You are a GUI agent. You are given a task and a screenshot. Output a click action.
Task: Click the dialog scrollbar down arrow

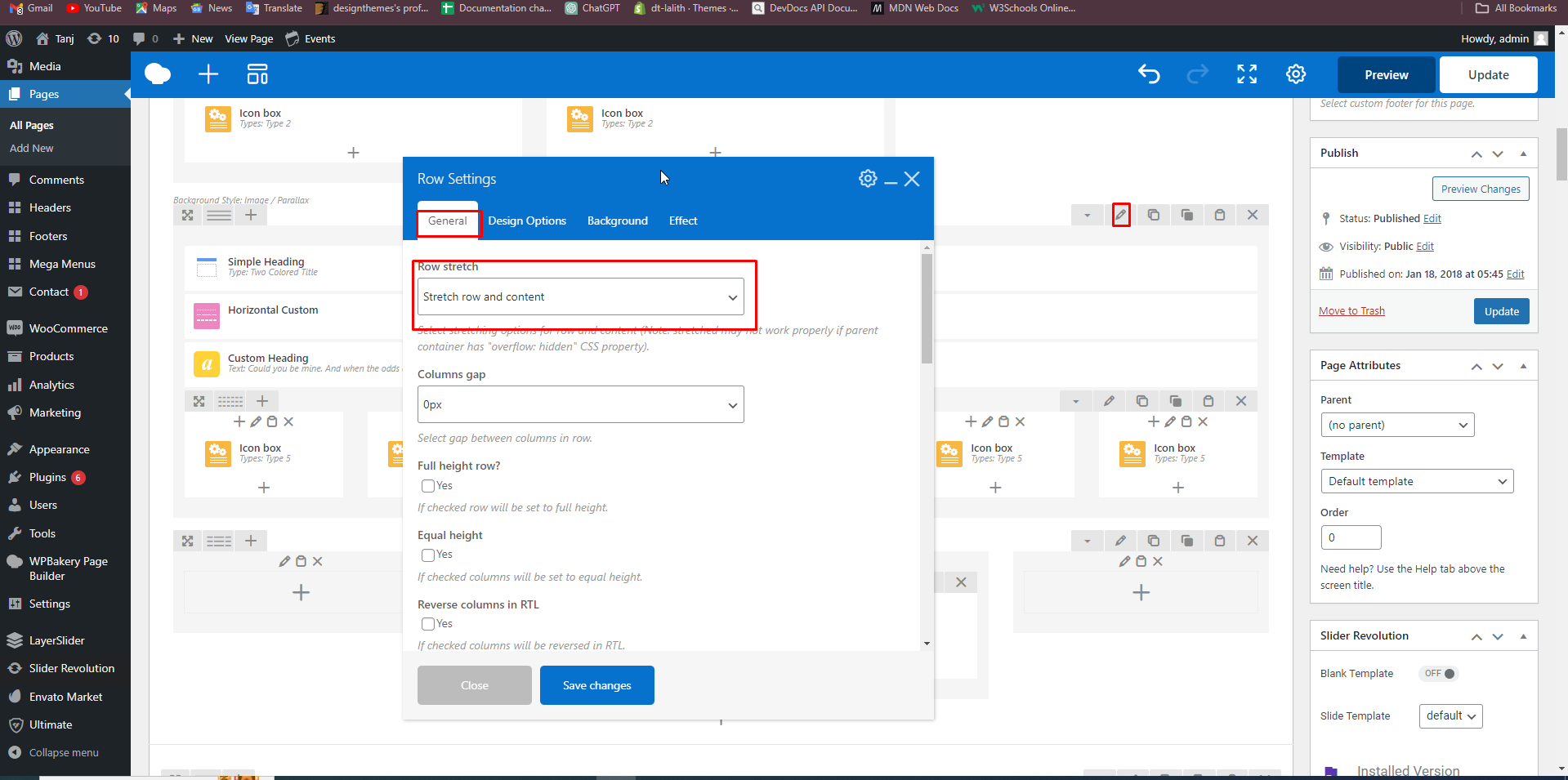(x=927, y=644)
